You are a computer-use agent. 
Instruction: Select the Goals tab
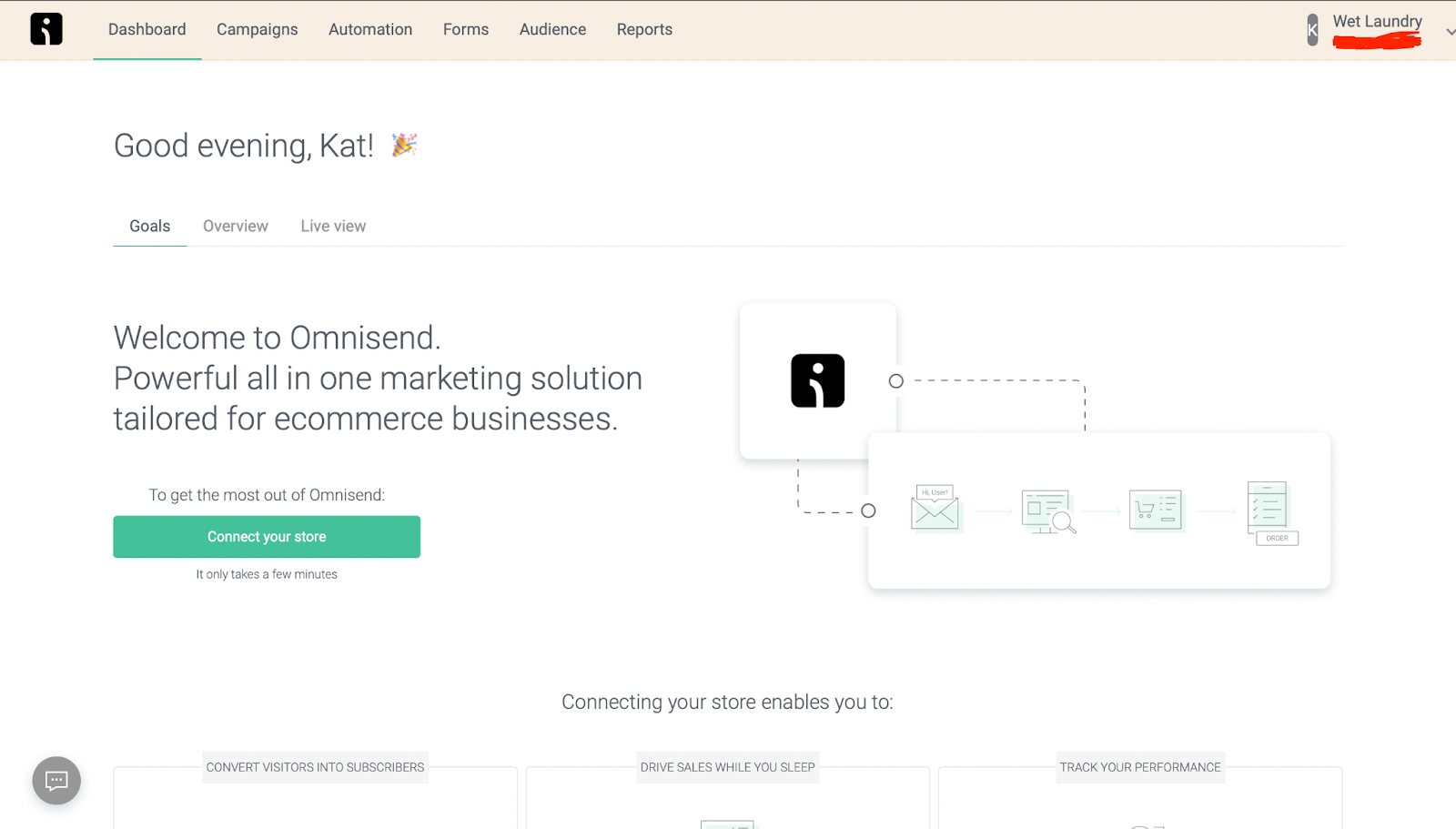[x=149, y=226]
